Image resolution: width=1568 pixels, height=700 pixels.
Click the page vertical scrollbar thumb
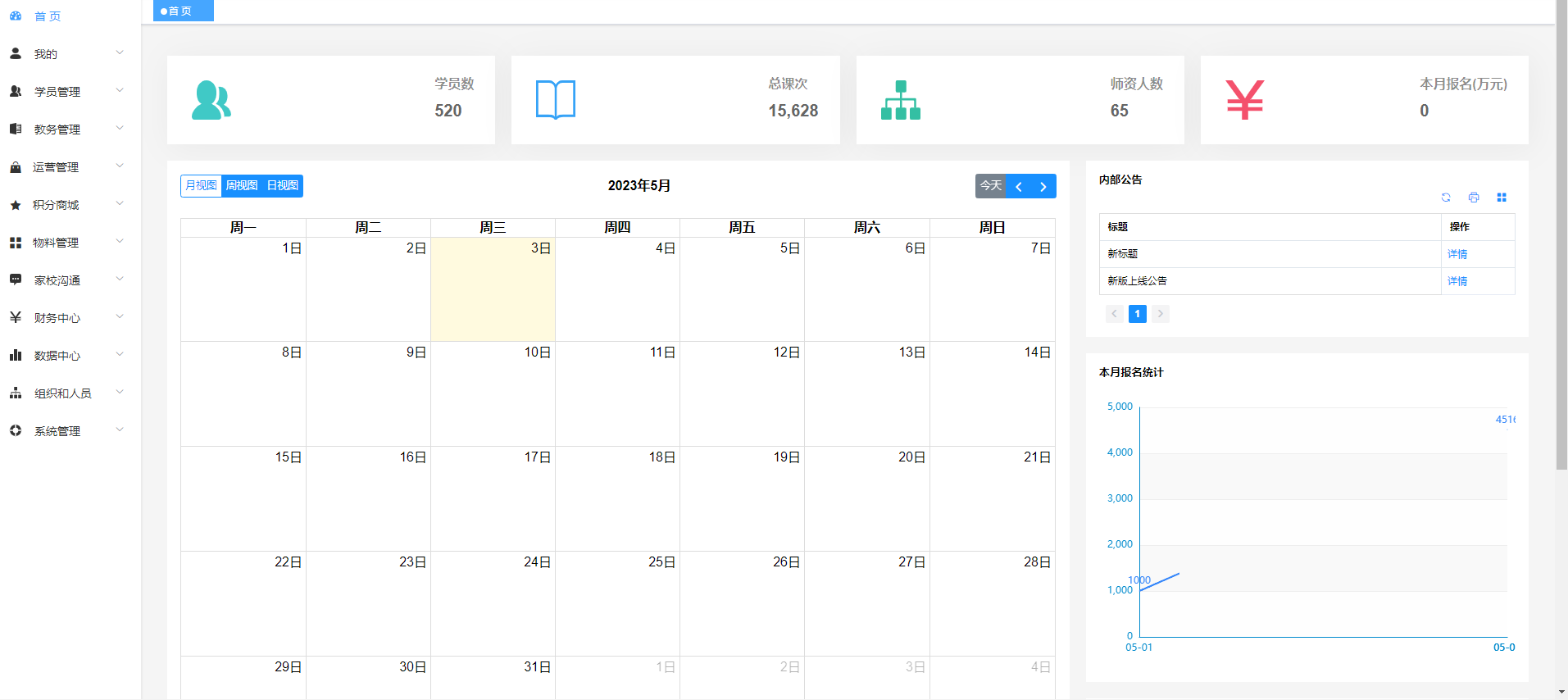coord(1561,235)
